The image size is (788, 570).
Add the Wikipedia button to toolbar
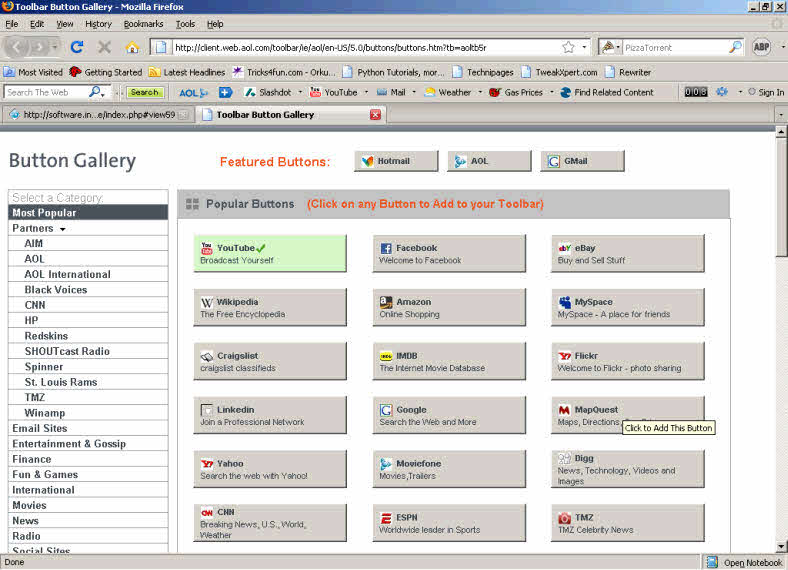[x=270, y=308]
